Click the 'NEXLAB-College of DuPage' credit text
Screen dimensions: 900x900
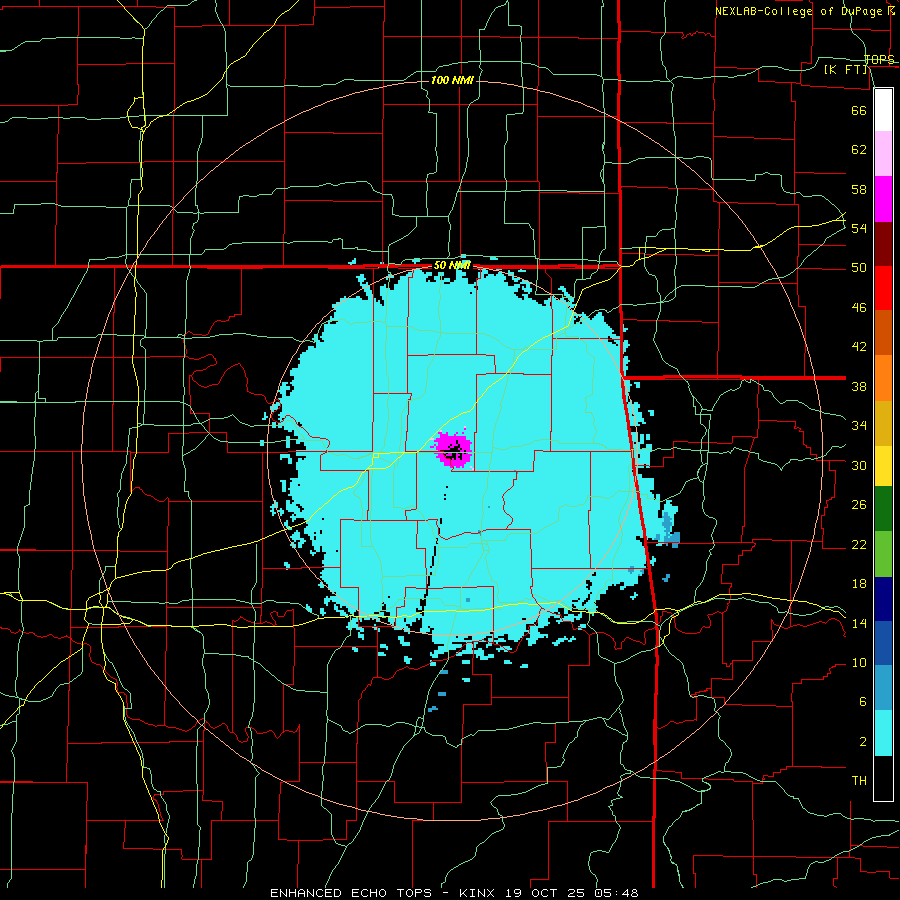click(x=800, y=11)
